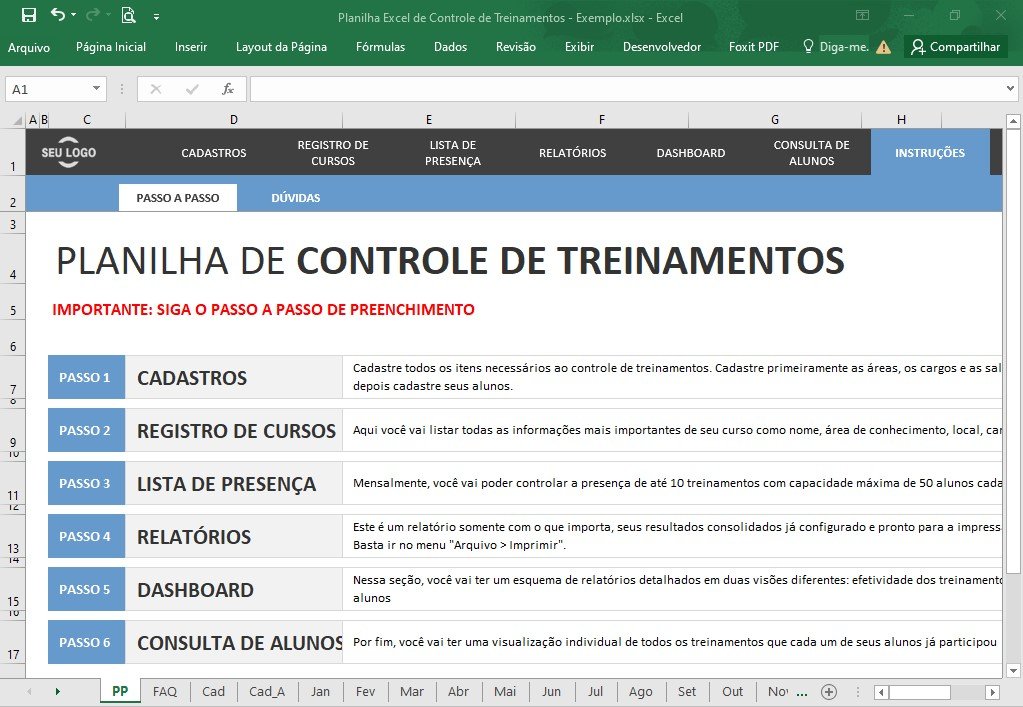Click the Save icon in quick access toolbar
The height and width of the screenshot is (707, 1023).
(x=29, y=15)
